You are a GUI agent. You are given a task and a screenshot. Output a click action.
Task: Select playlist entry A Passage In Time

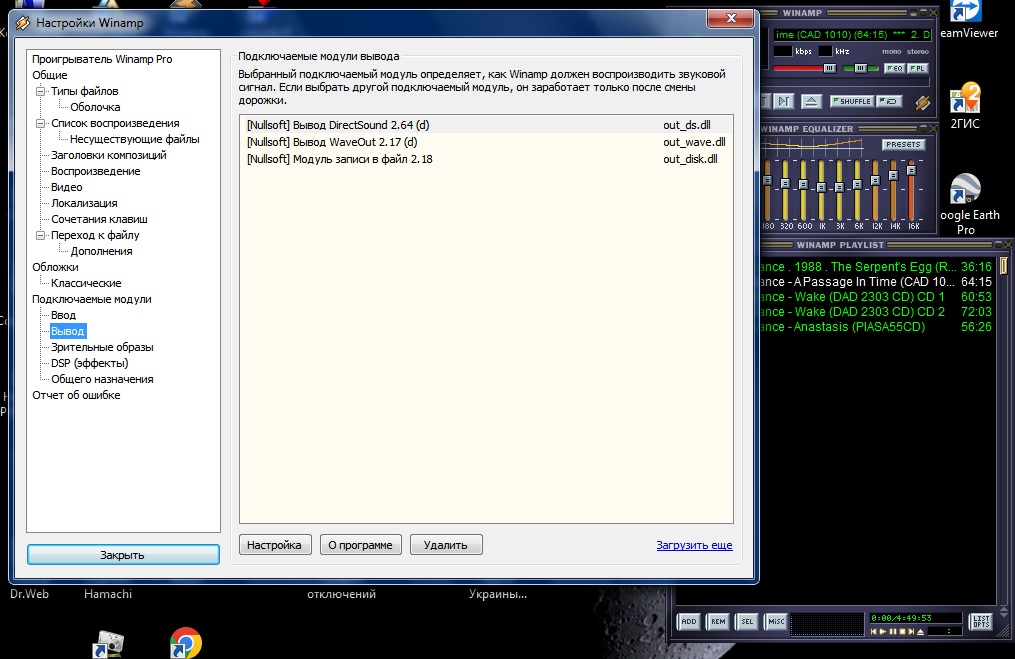(x=876, y=282)
